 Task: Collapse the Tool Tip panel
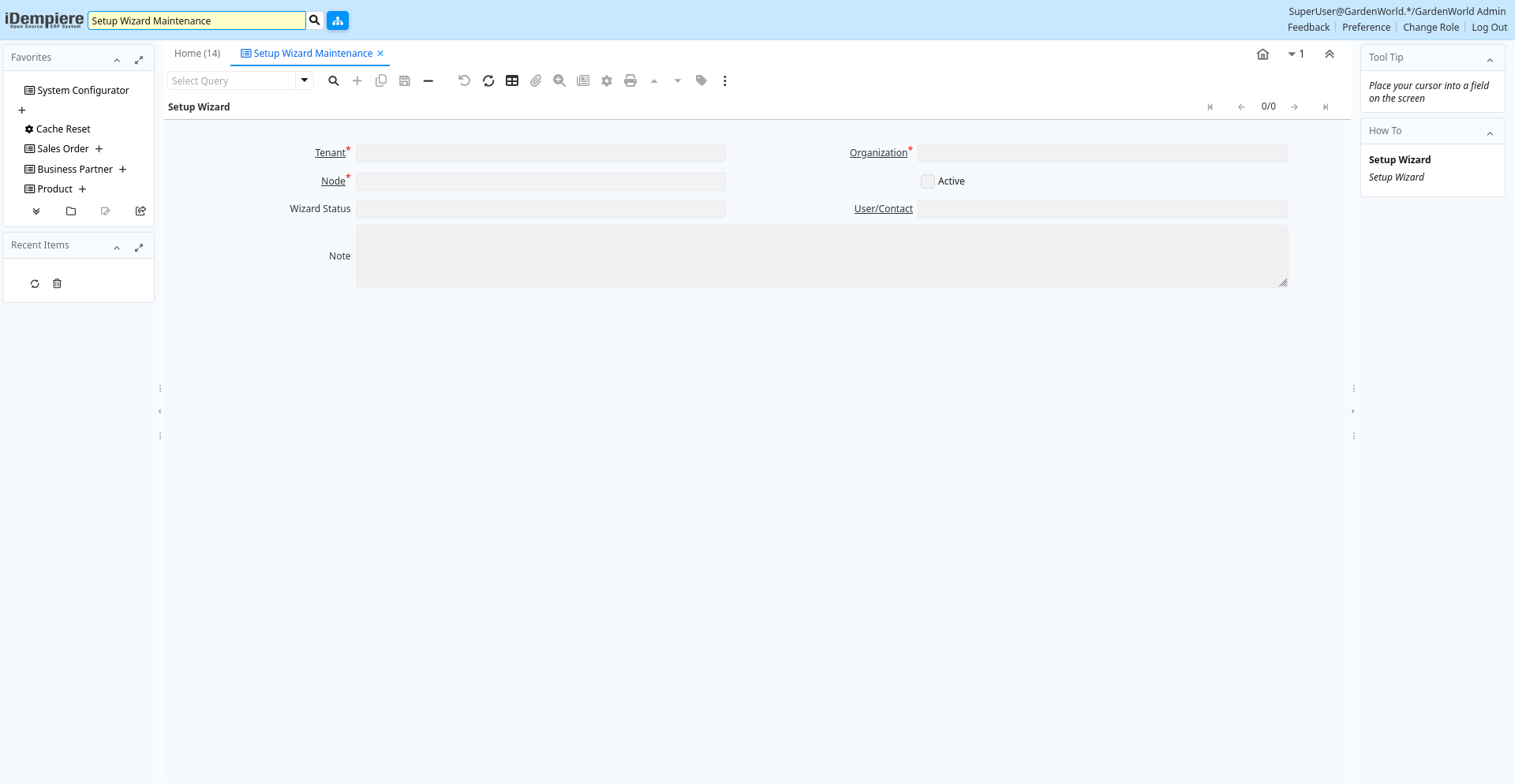coord(1490,60)
